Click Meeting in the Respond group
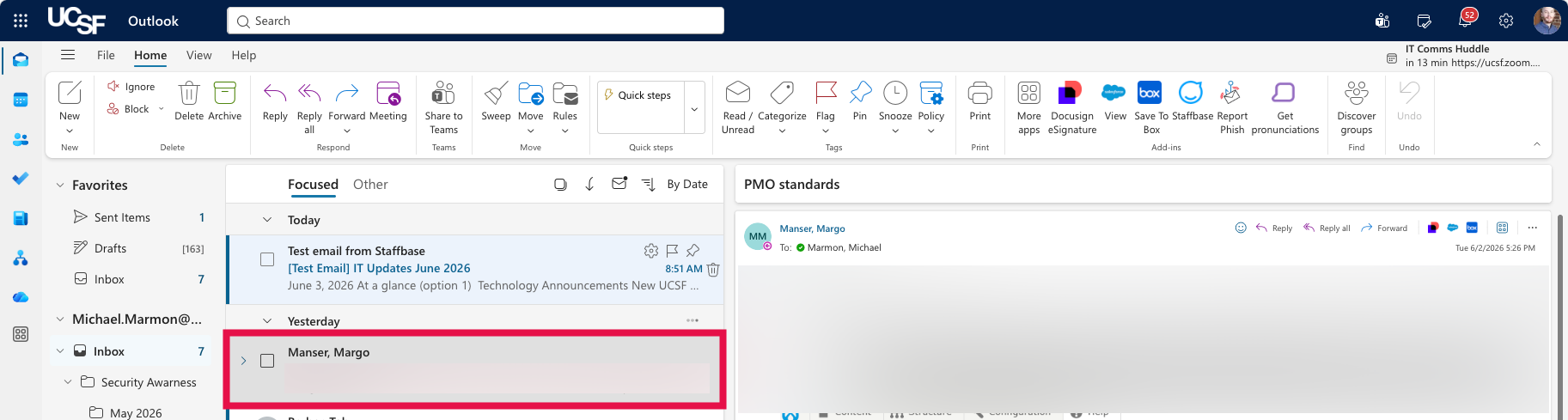The width and height of the screenshot is (1568, 420). point(388,100)
